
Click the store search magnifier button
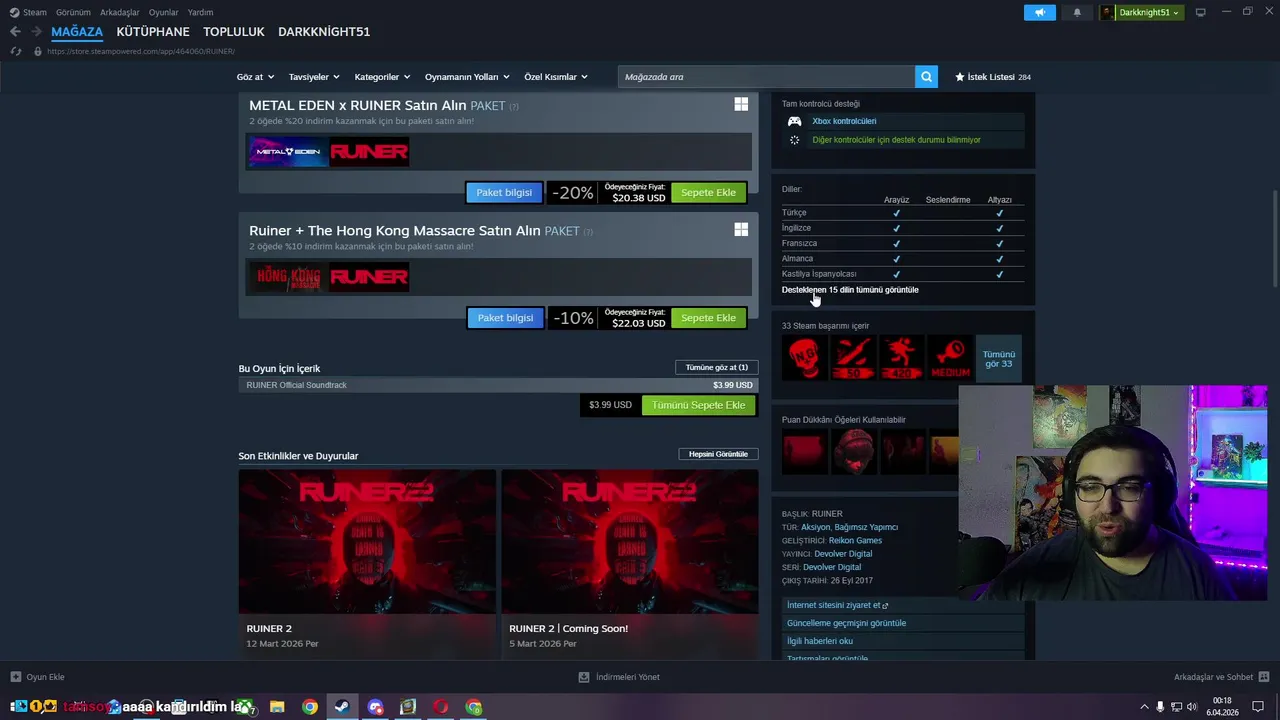(926, 77)
